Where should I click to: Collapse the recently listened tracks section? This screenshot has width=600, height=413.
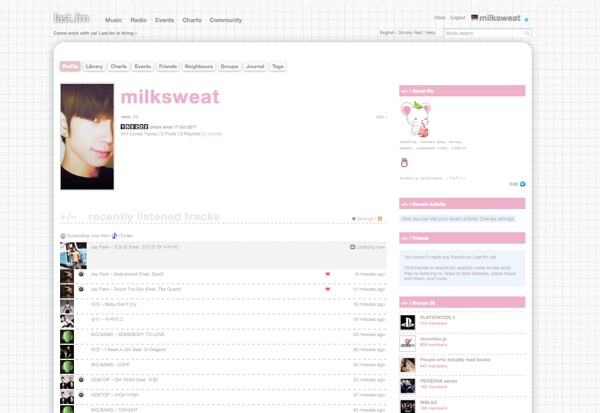point(68,217)
